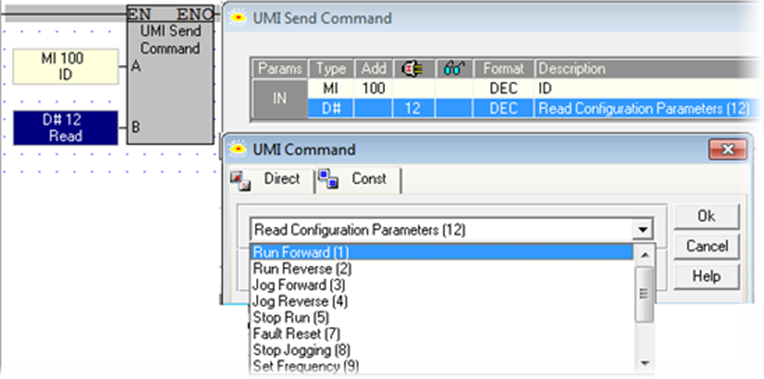Select the MI 100 ID operand box
Viewport: 764px width, 379px height.
pos(66,66)
